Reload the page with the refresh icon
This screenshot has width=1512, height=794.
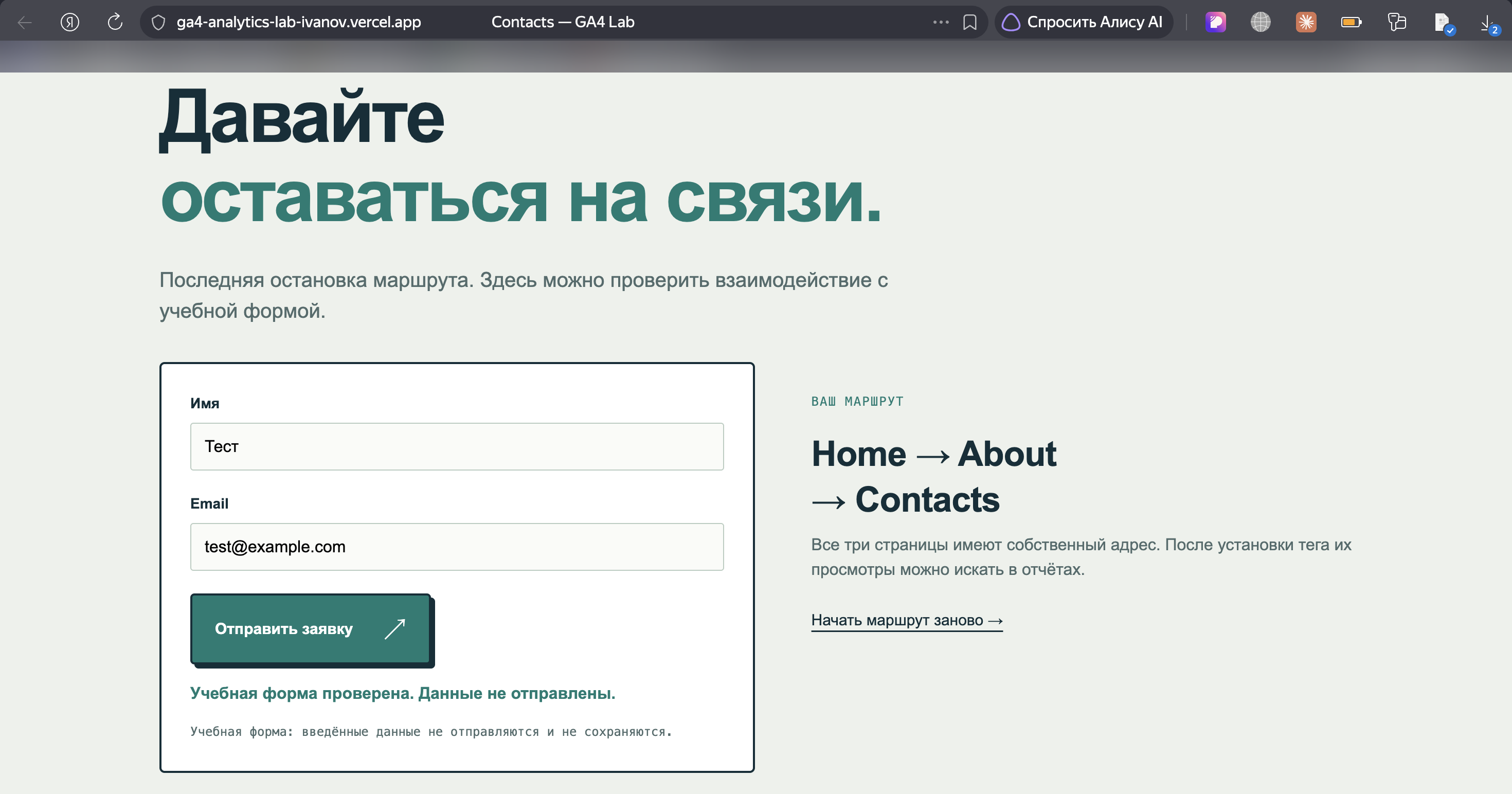point(115,22)
